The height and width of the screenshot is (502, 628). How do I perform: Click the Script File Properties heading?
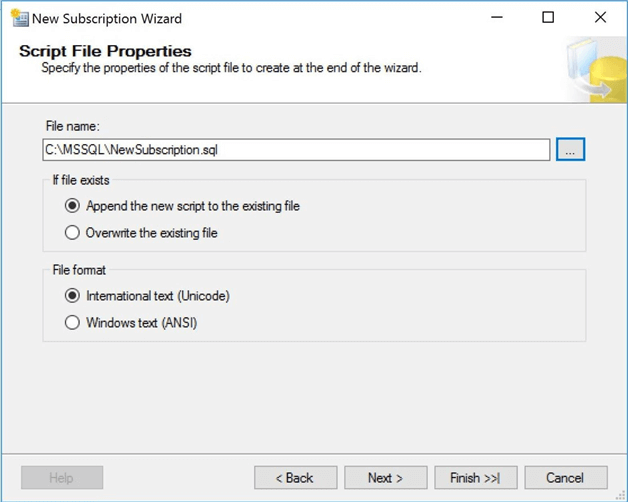[106, 51]
